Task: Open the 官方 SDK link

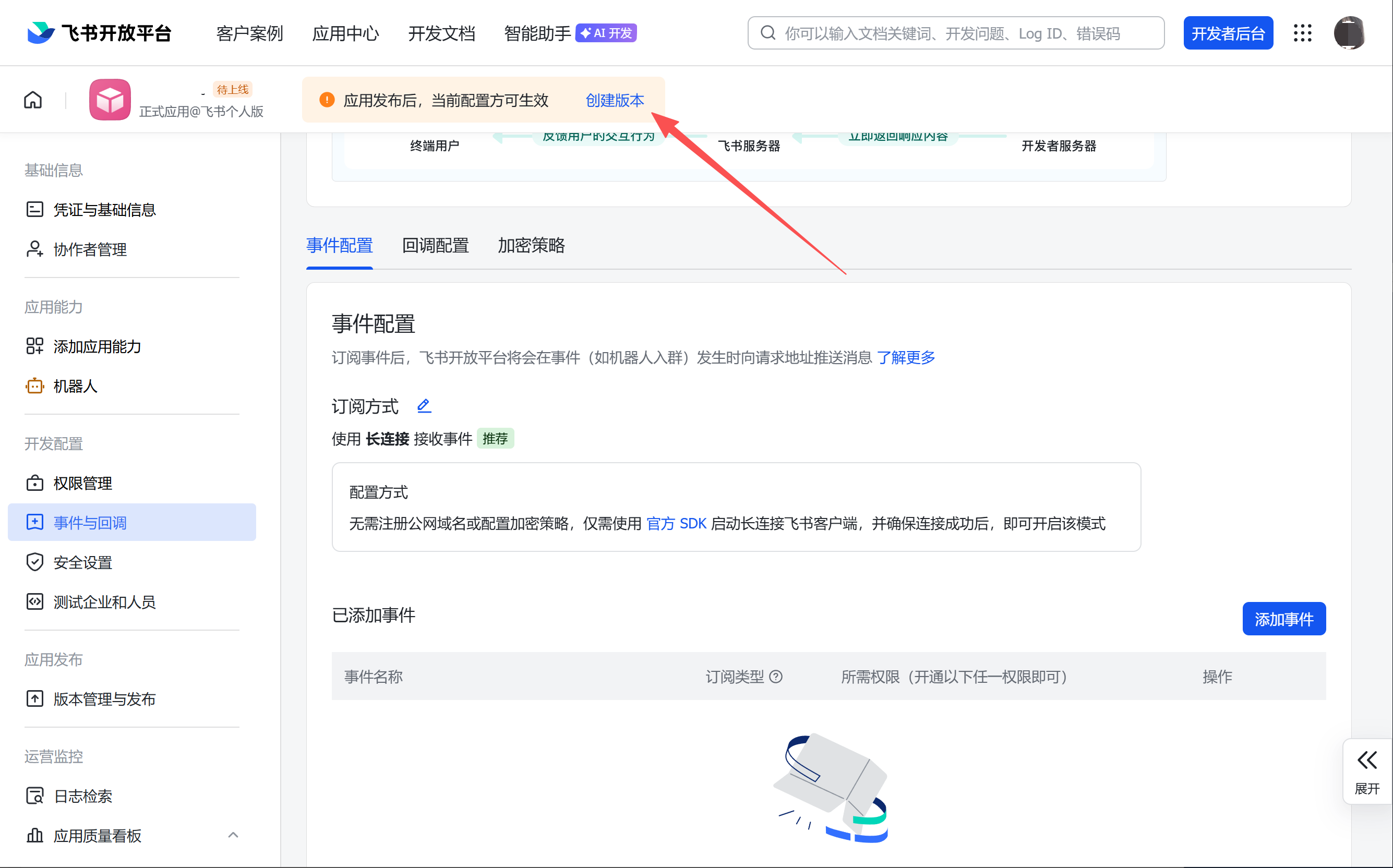Action: click(x=677, y=523)
